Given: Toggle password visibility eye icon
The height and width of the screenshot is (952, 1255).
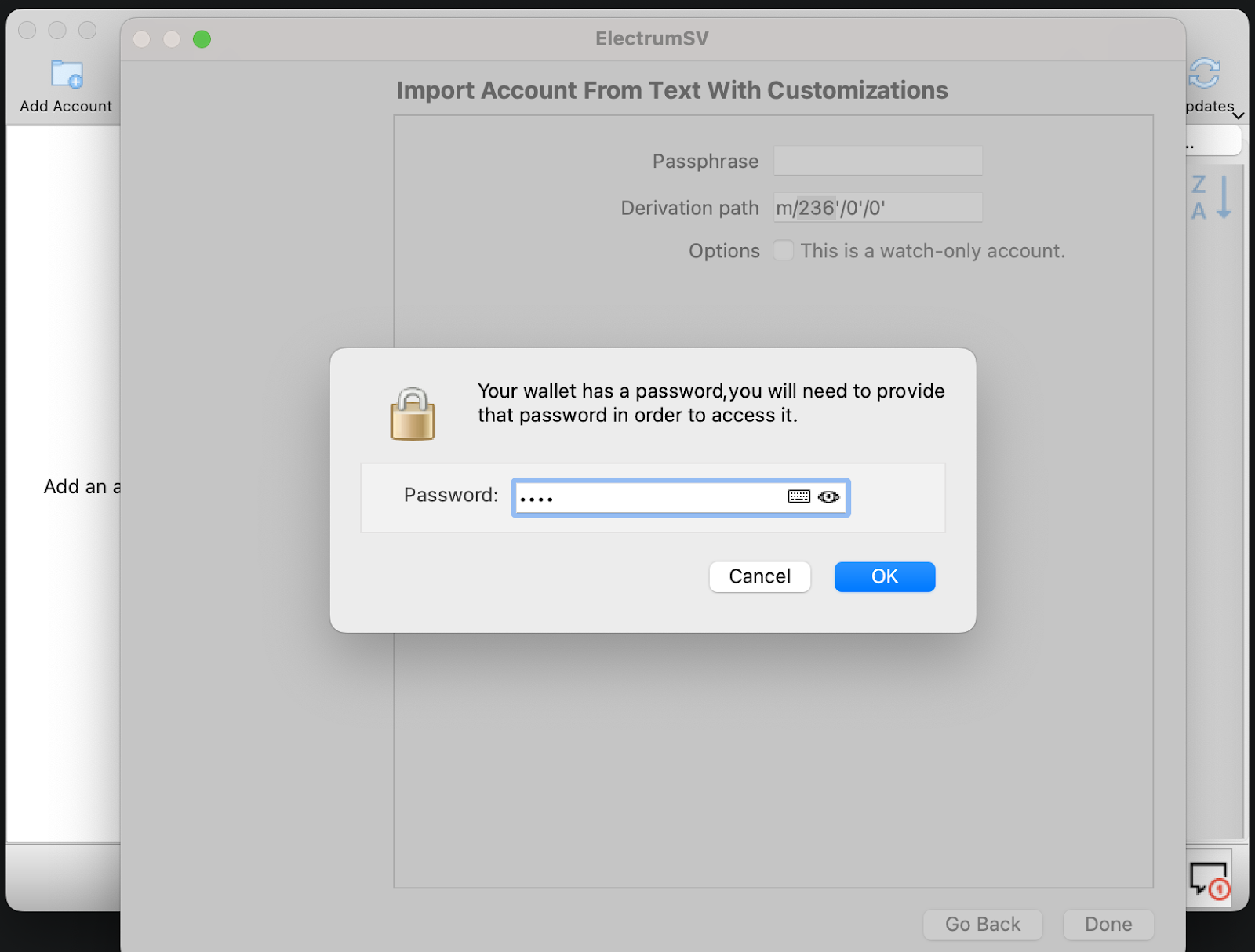Looking at the screenshot, I should click(828, 496).
